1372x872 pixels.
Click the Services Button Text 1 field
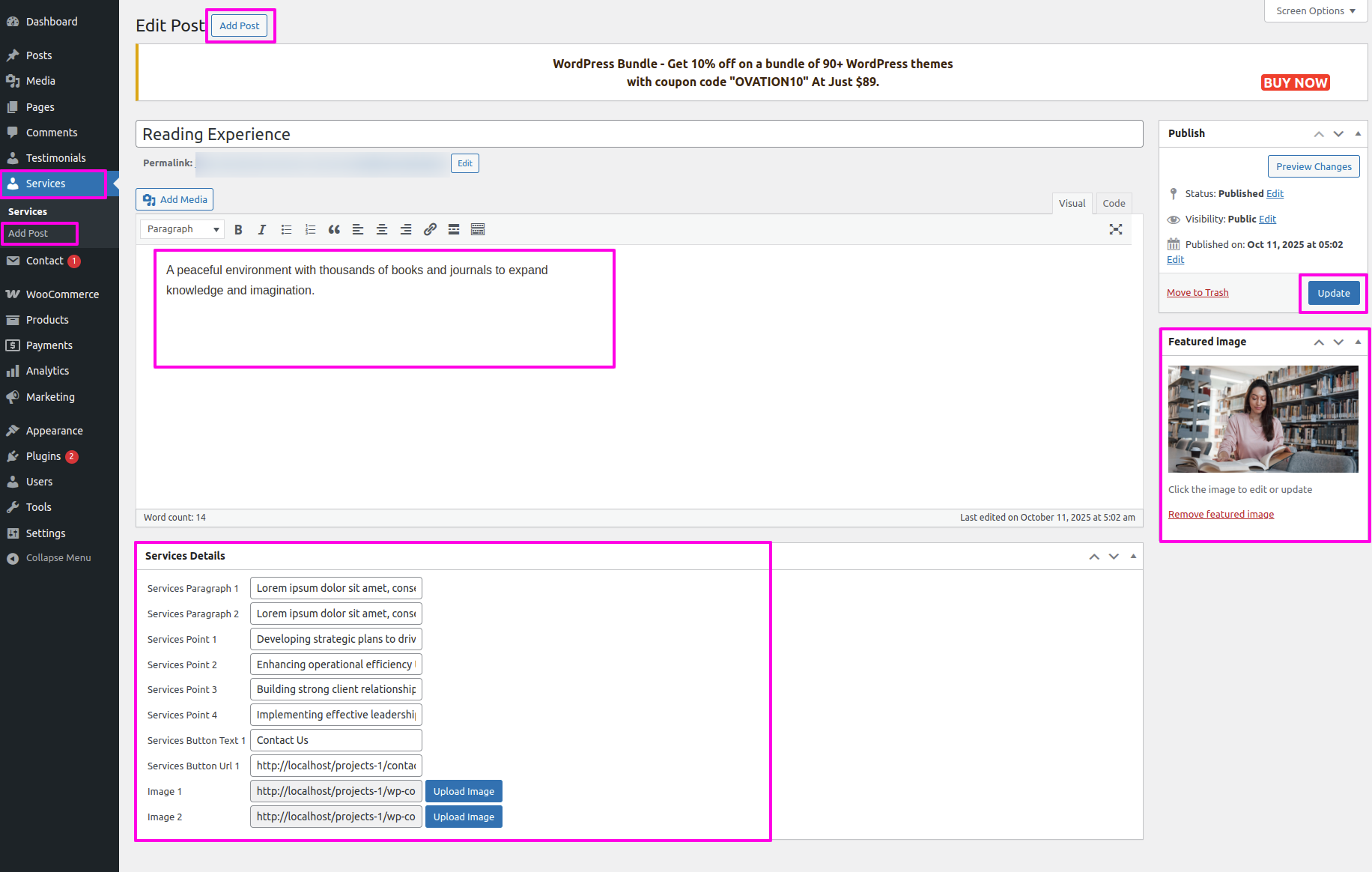(336, 741)
